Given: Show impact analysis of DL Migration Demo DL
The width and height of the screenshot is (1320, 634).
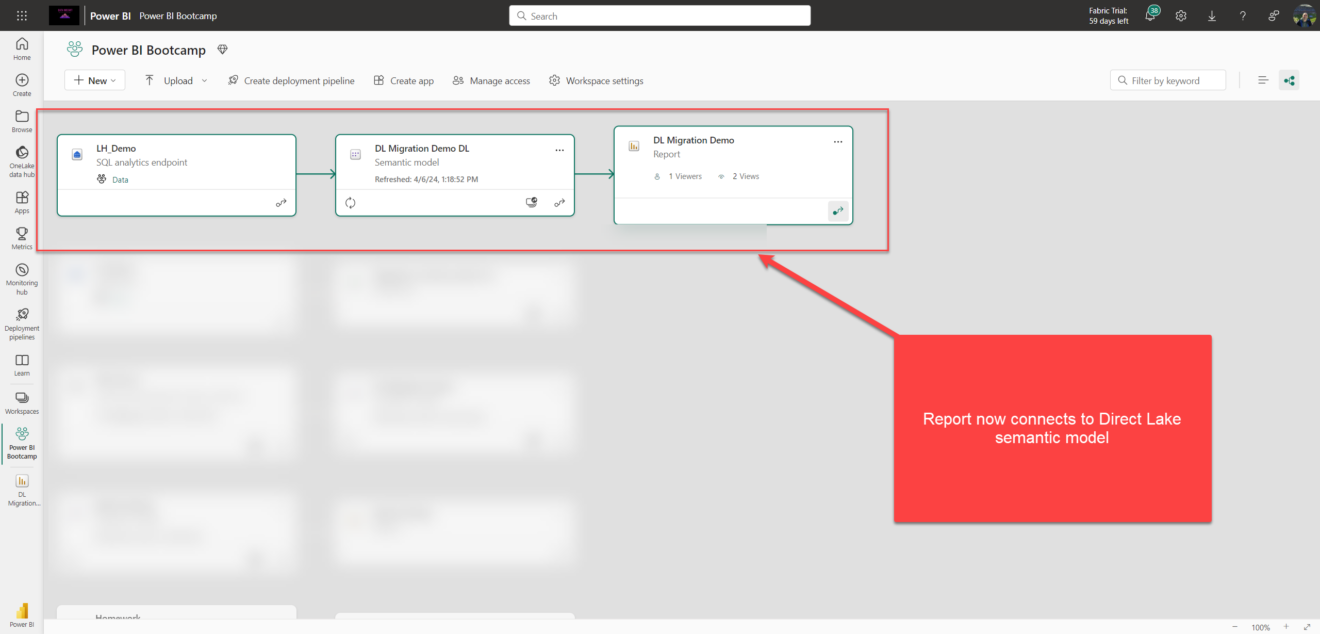Looking at the screenshot, I should 533,202.
